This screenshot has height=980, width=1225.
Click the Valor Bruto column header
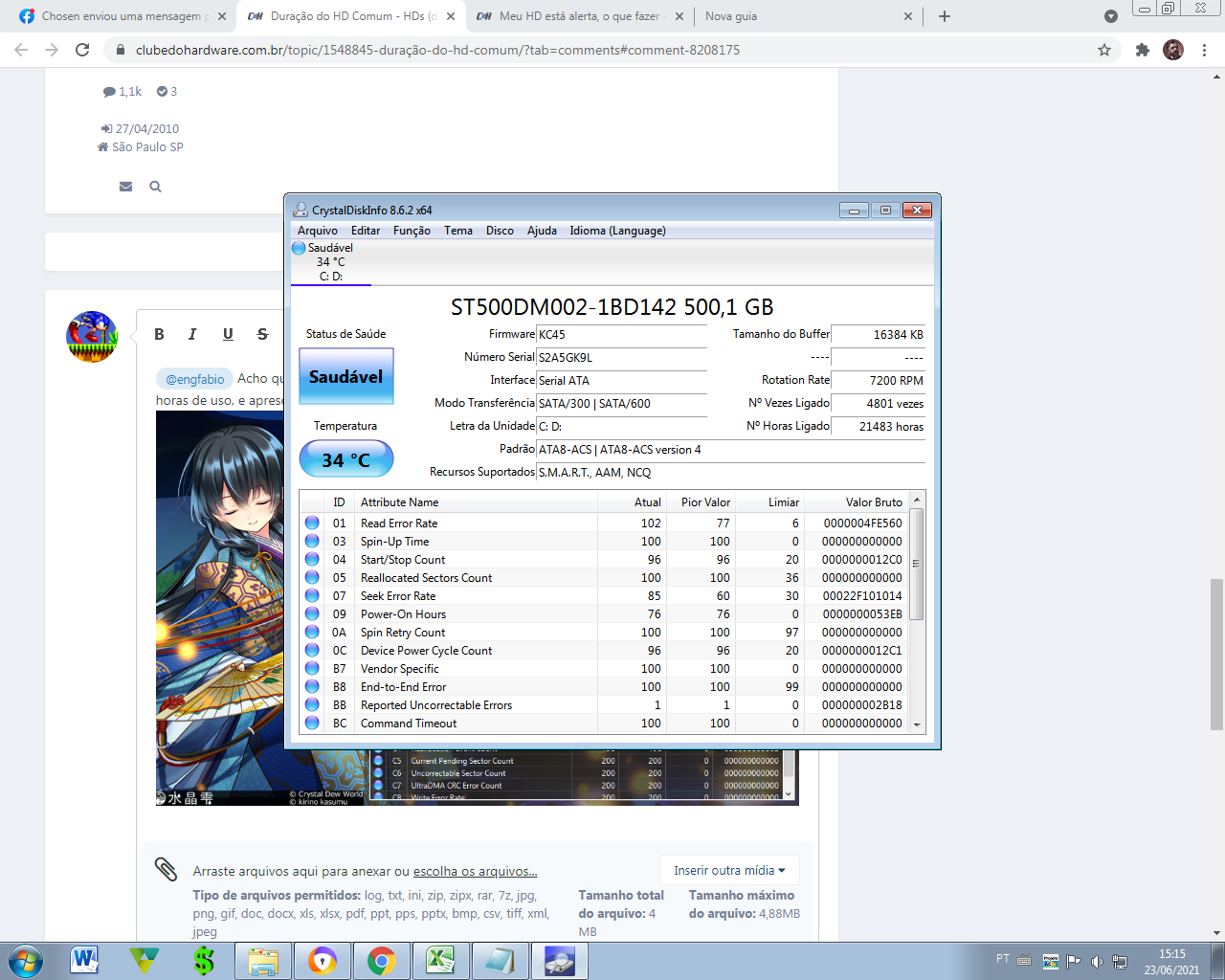pos(856,502)
